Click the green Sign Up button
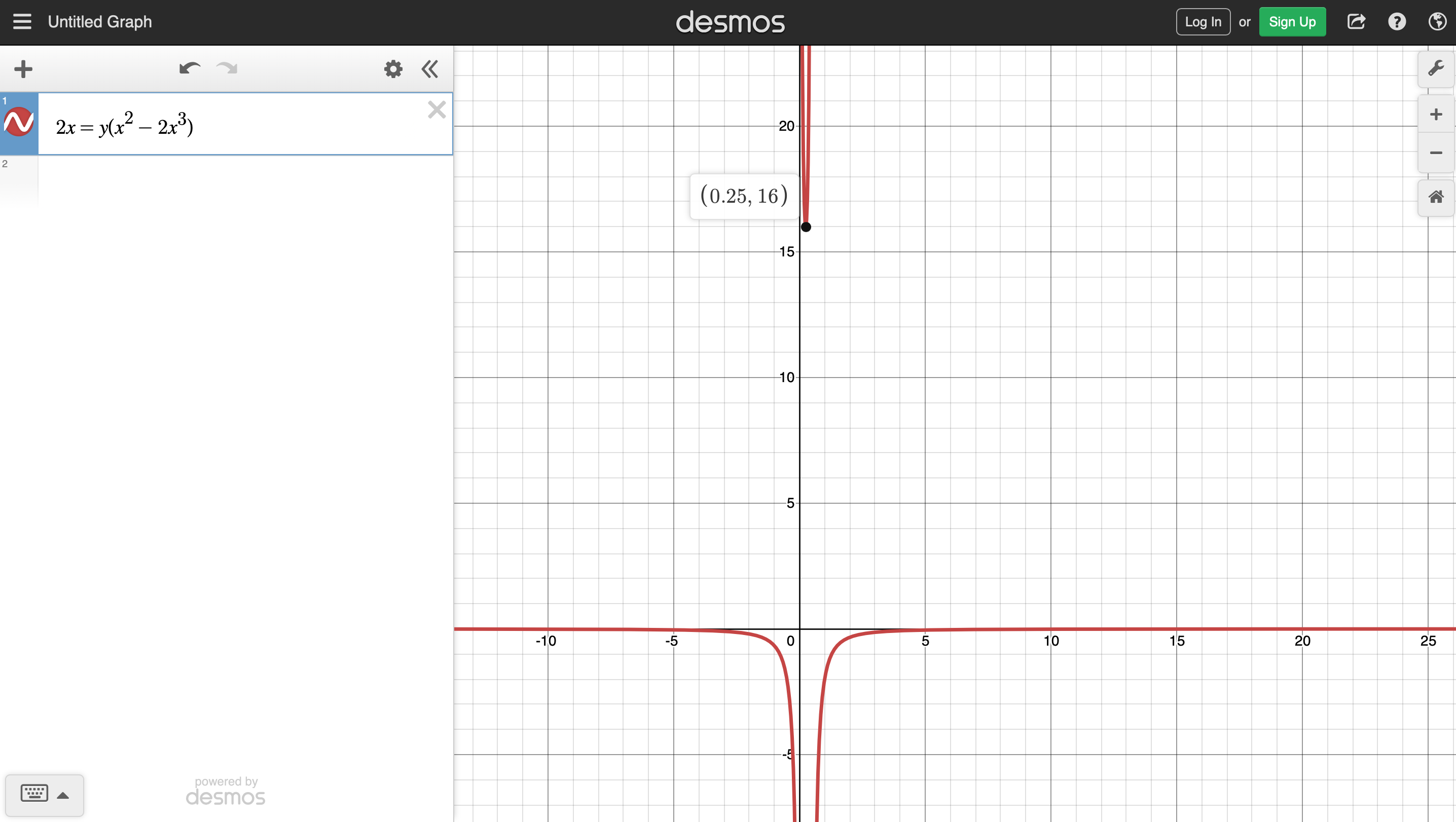Image resolution: width=1456 pixels, height=822 pixels. click(x=1292, y=22)
